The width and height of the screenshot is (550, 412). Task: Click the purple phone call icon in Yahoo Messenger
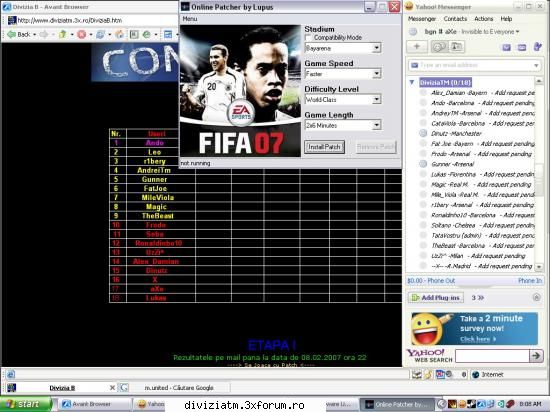(x=537, y=47)
